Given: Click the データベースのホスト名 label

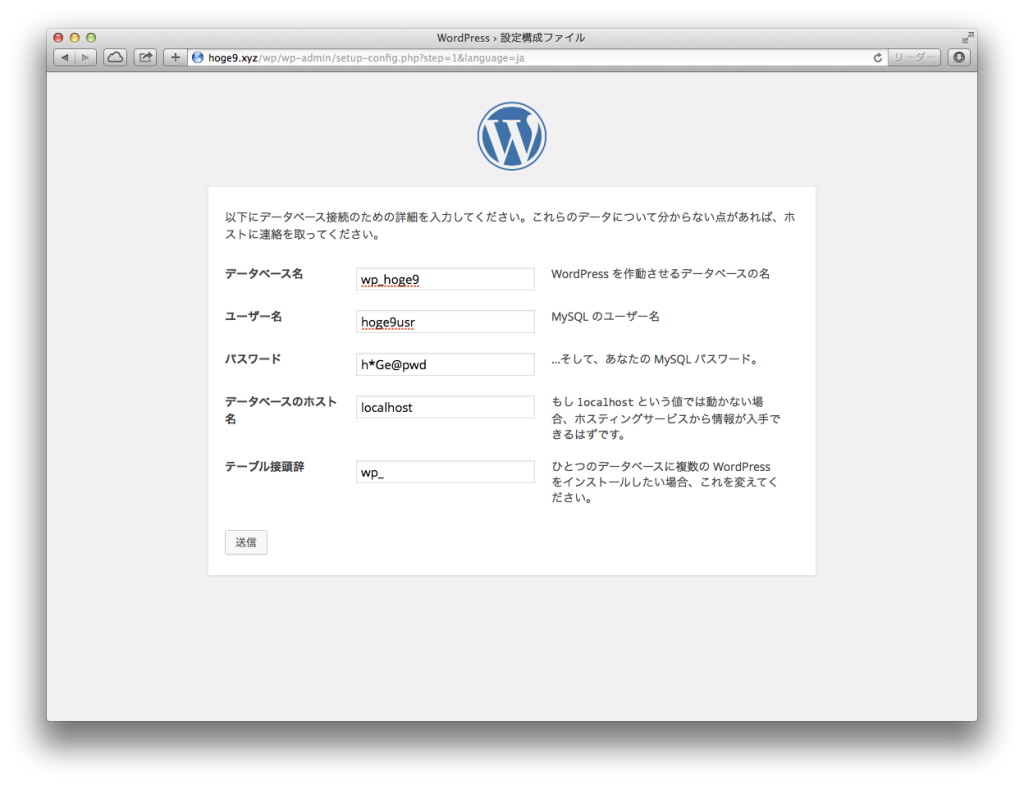Looking at the screenshot, I should click(281, 410).
